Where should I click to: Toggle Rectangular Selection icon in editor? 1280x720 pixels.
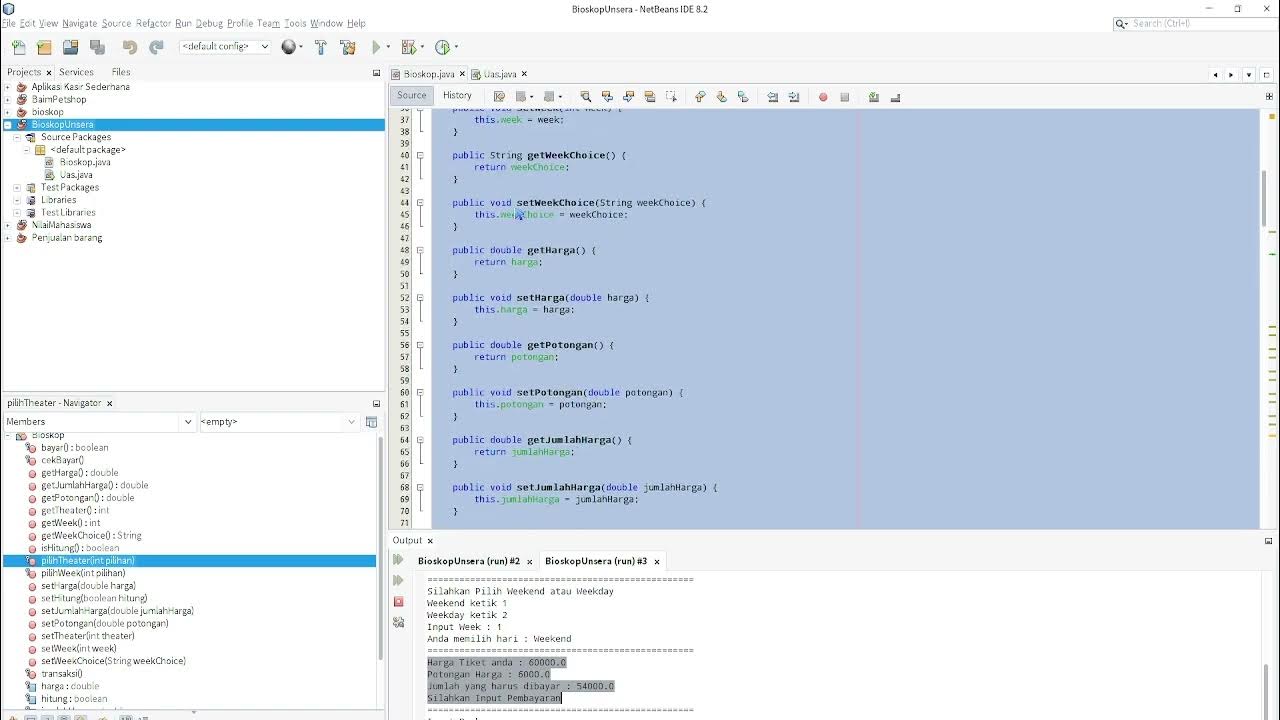671,97
